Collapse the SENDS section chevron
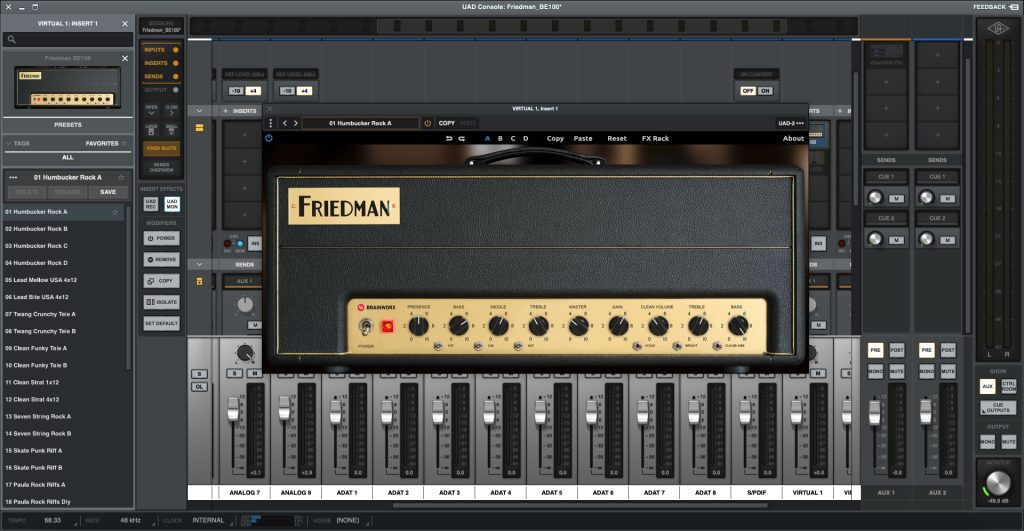Image resolution: width=1024 pixels, height=531 pixels. tap(199, 265)
